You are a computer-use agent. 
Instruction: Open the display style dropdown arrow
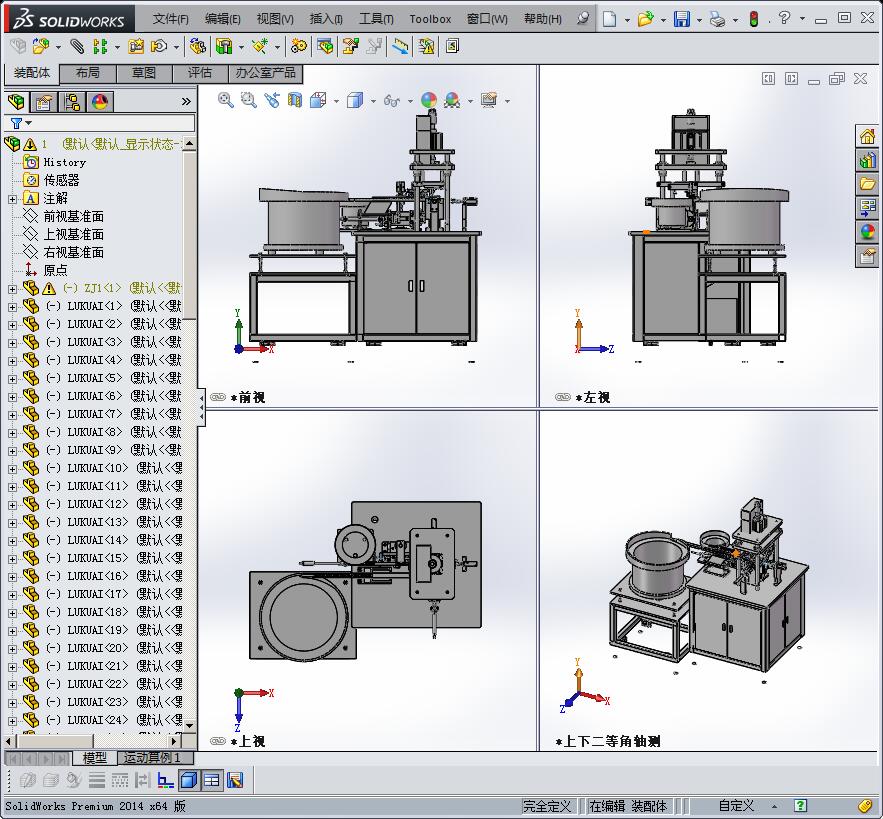click(x=371, y=101)
